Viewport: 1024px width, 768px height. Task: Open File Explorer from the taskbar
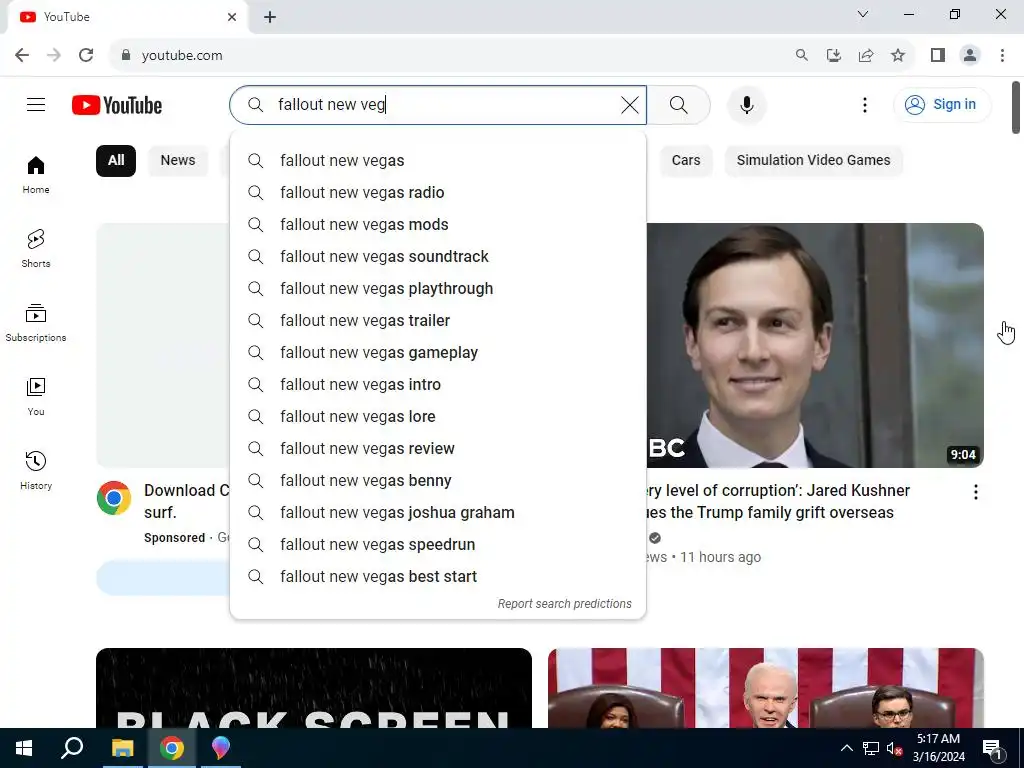point(122,748)
